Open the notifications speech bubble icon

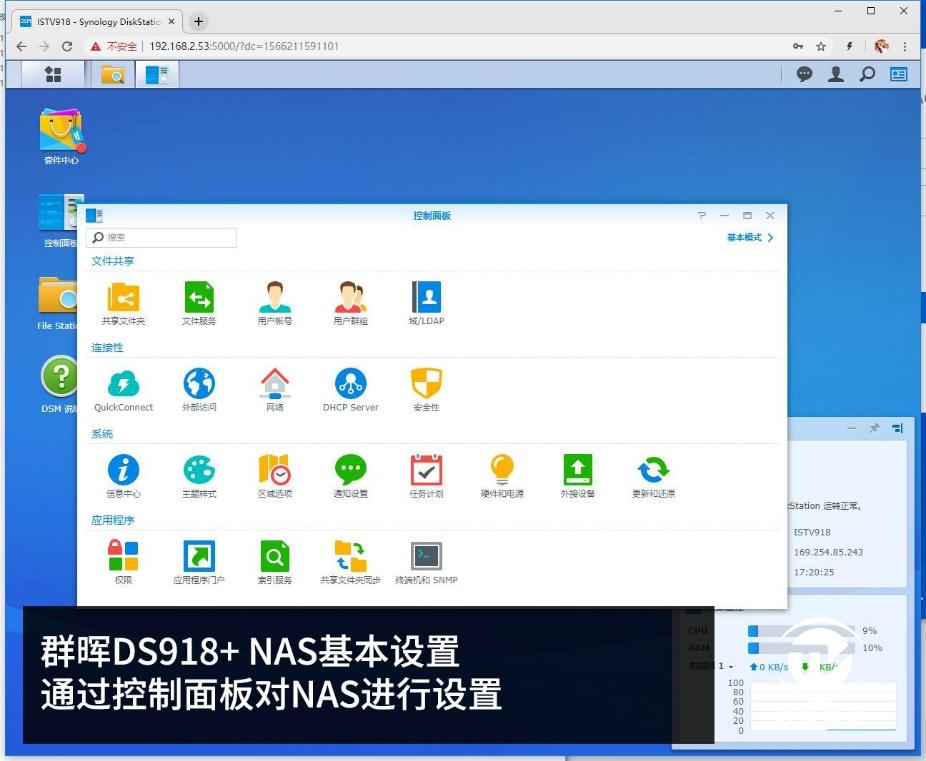point(804,74)
